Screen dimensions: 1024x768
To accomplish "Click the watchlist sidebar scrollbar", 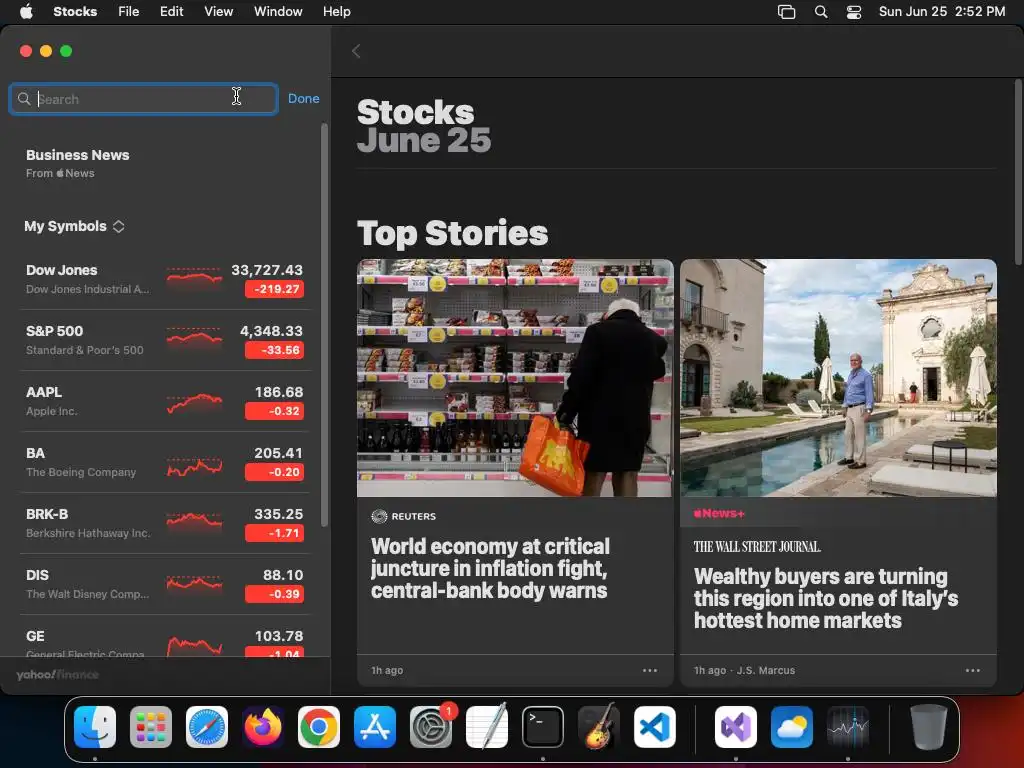I will (x=325, y=325).
